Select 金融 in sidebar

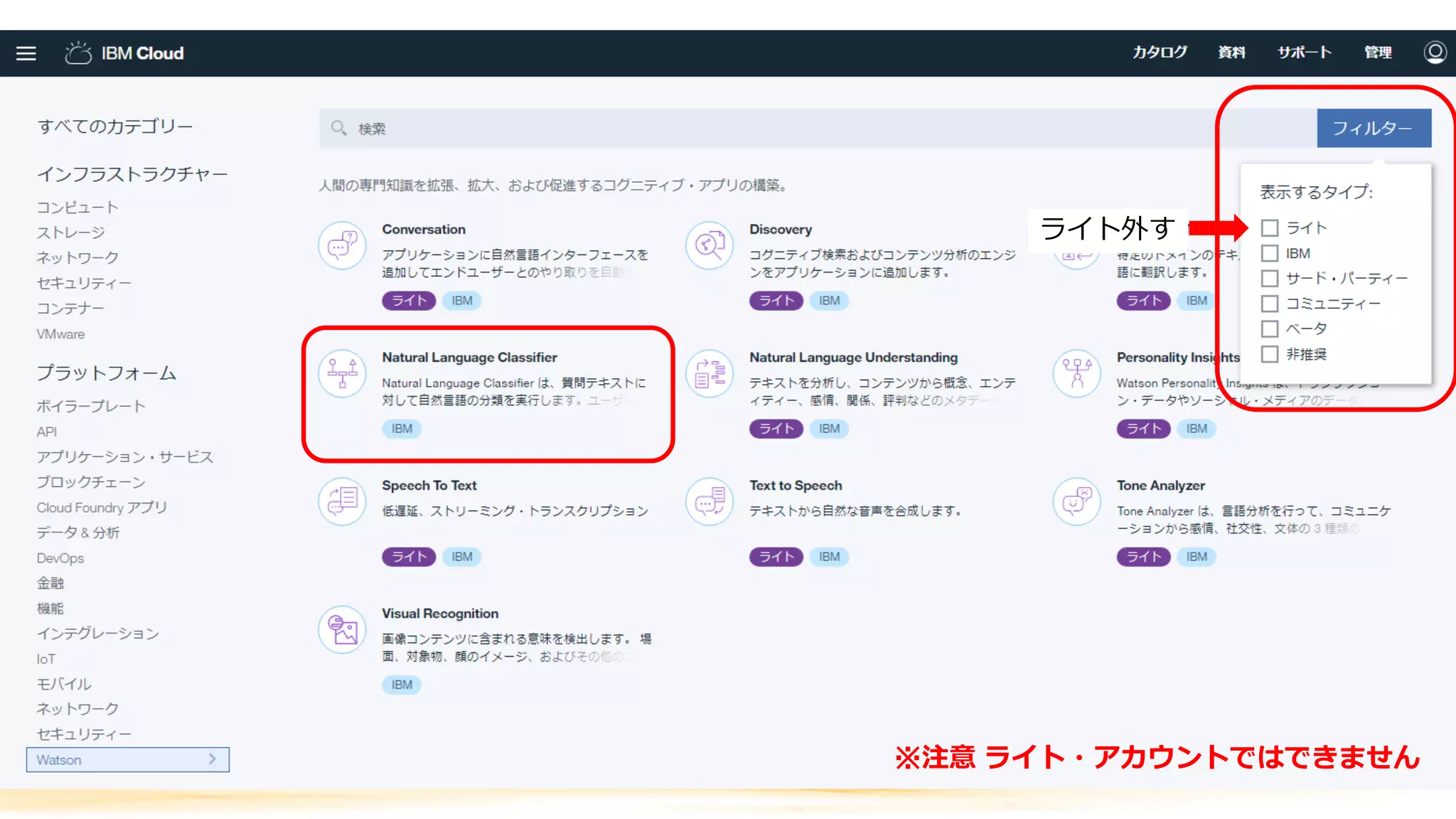click(x=50, y=583)
